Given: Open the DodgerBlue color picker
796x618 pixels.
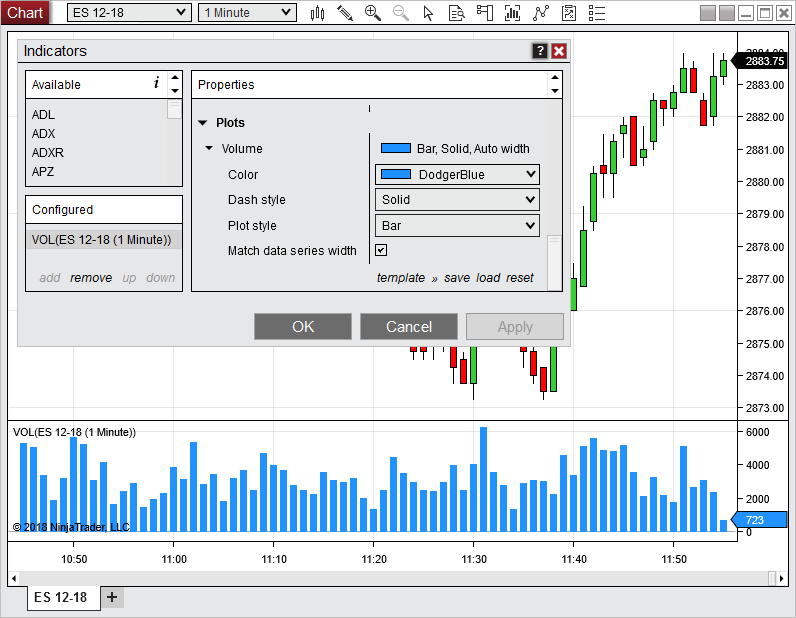Looking at the screenshot, I should (457, 175).
